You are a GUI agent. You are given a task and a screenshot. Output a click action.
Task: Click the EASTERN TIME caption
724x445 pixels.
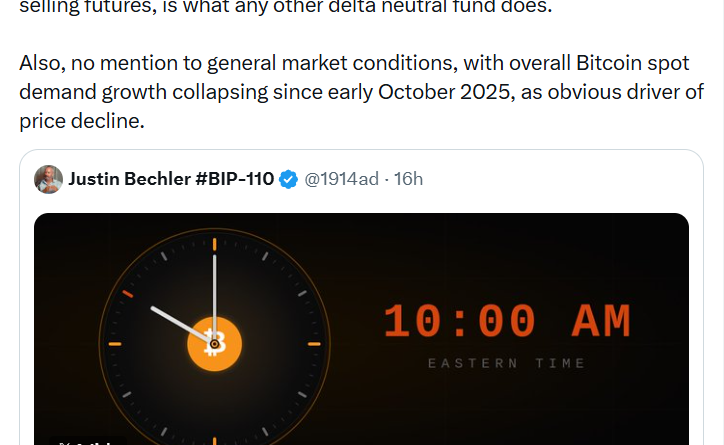[506, 363]
